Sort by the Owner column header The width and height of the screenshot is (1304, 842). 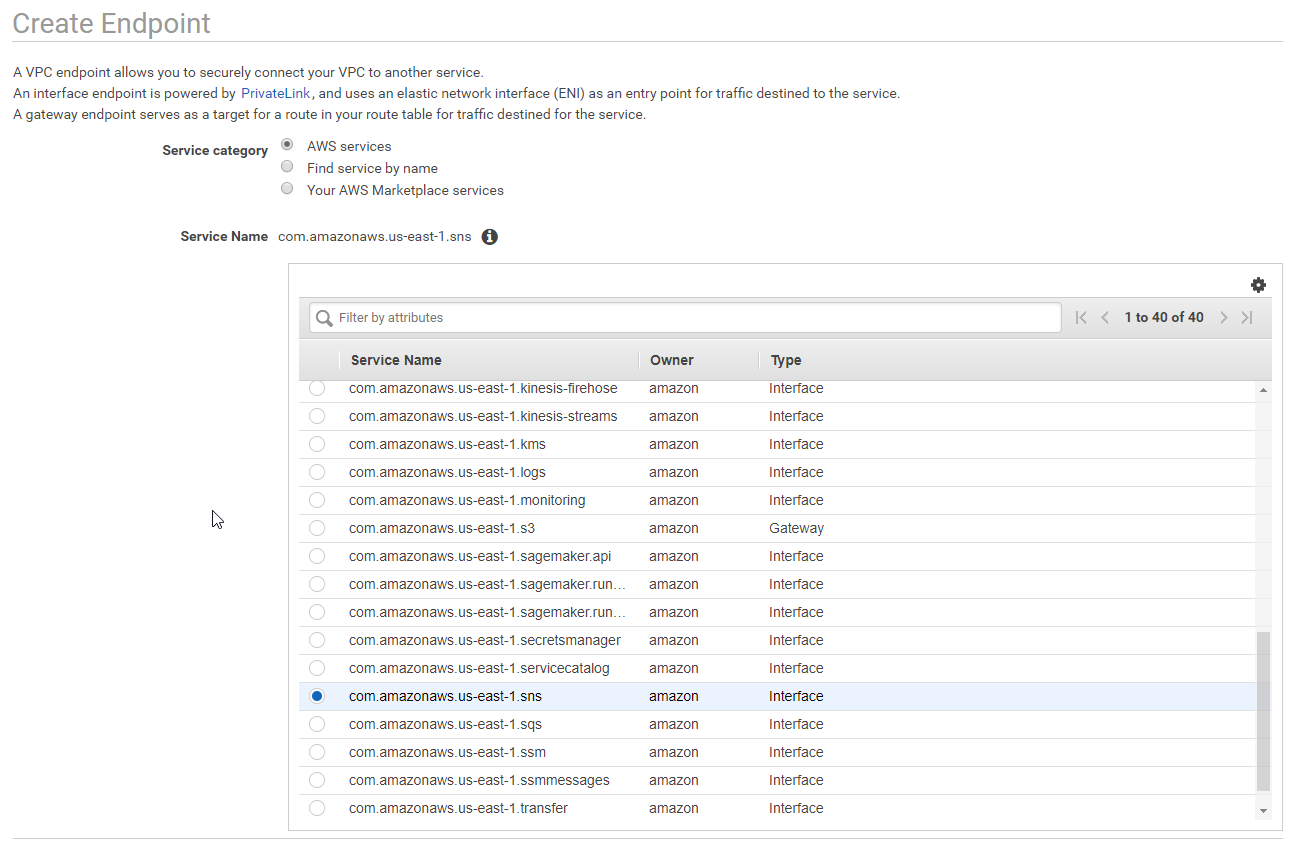[672, 360]
